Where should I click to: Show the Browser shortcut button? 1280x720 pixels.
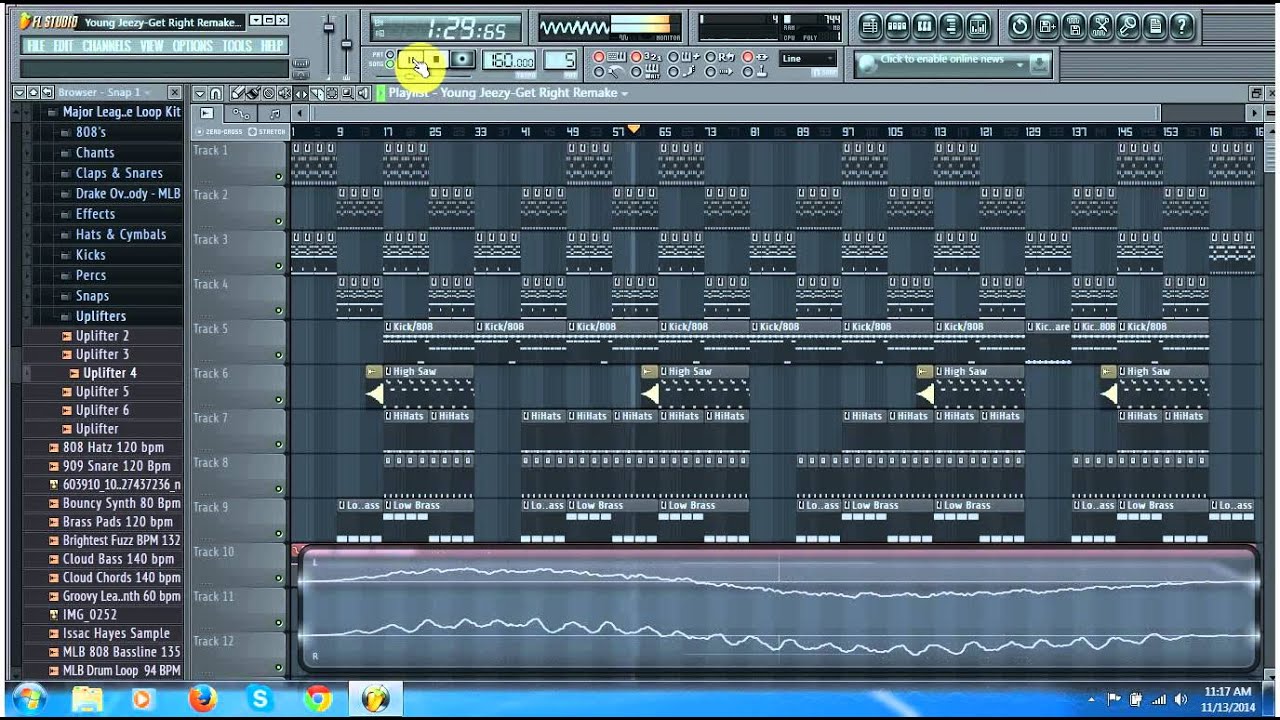(x=951, y=26)
